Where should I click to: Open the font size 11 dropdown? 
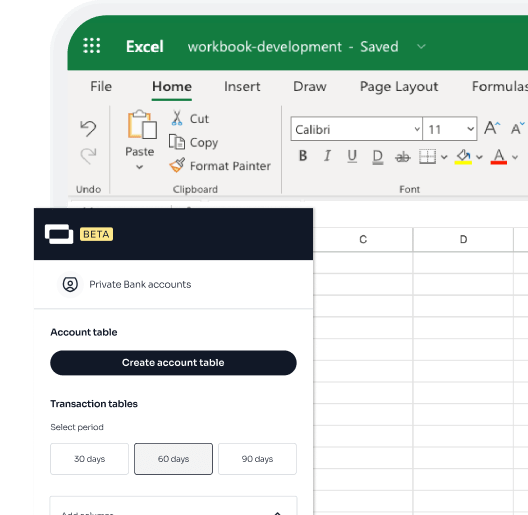tap(470, 129)
